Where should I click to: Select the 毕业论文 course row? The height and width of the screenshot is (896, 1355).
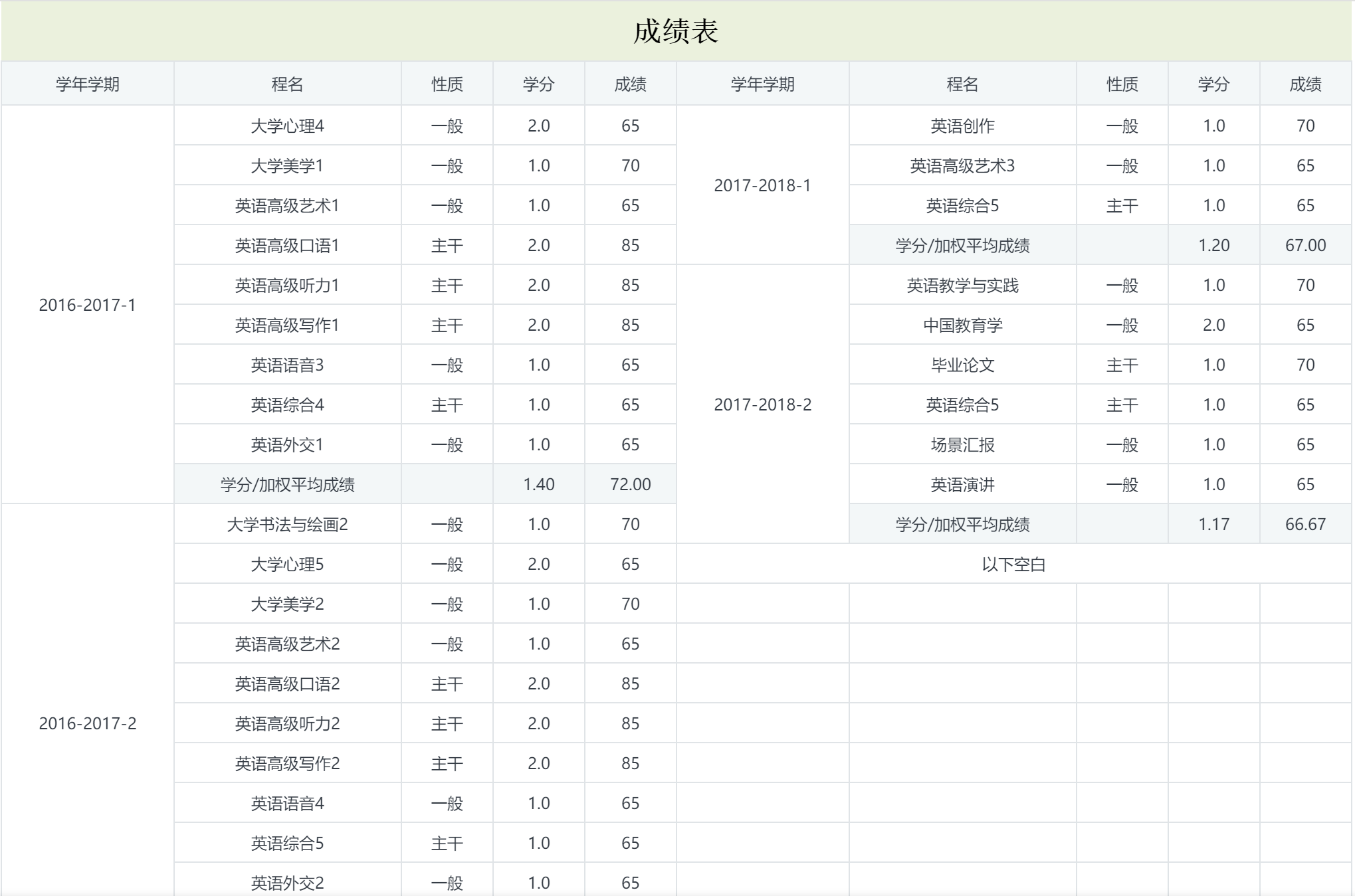(x=962, y=365)
